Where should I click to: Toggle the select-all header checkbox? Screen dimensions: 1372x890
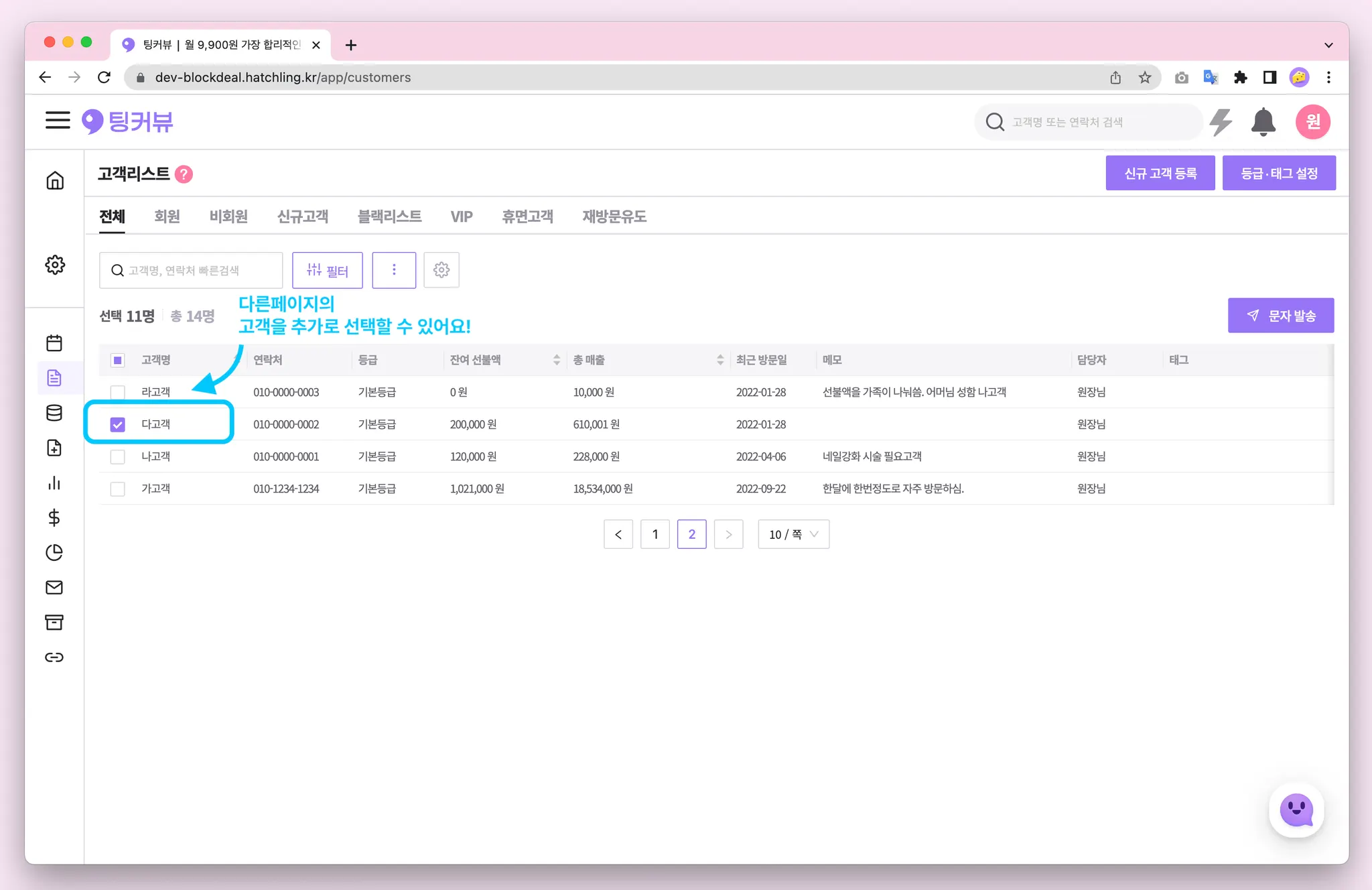(118, 360)
